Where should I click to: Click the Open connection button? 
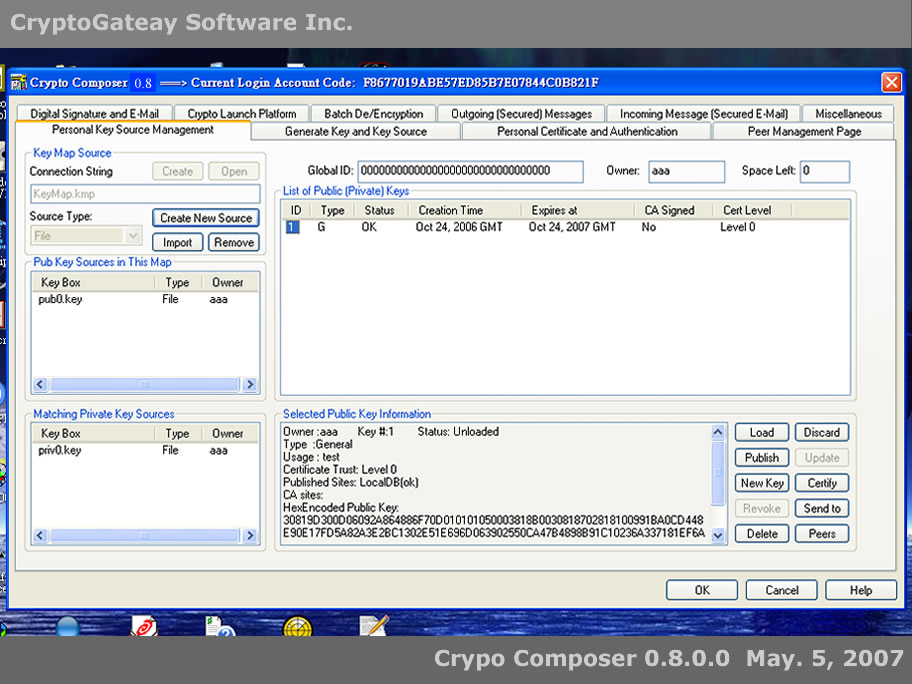click(x=234, y=171)
